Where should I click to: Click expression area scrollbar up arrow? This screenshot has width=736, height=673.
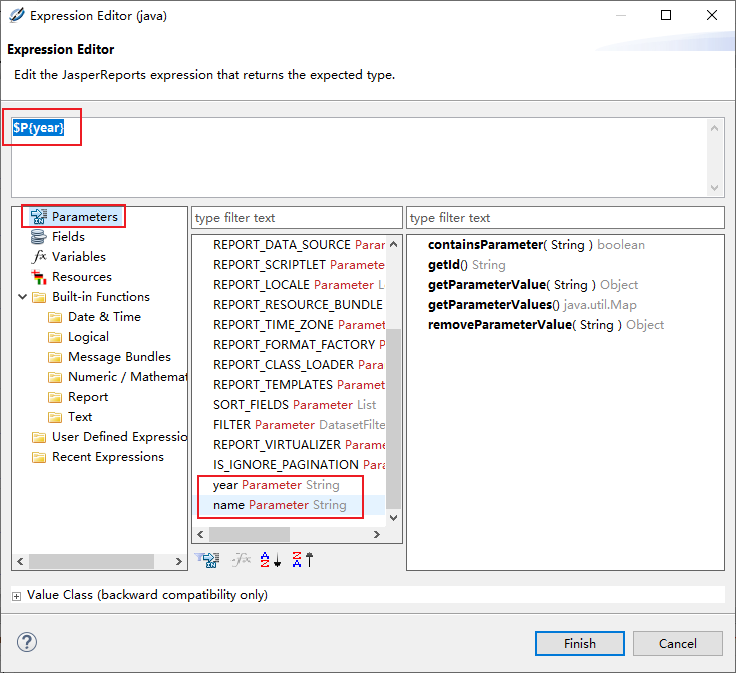coord(714,128)
